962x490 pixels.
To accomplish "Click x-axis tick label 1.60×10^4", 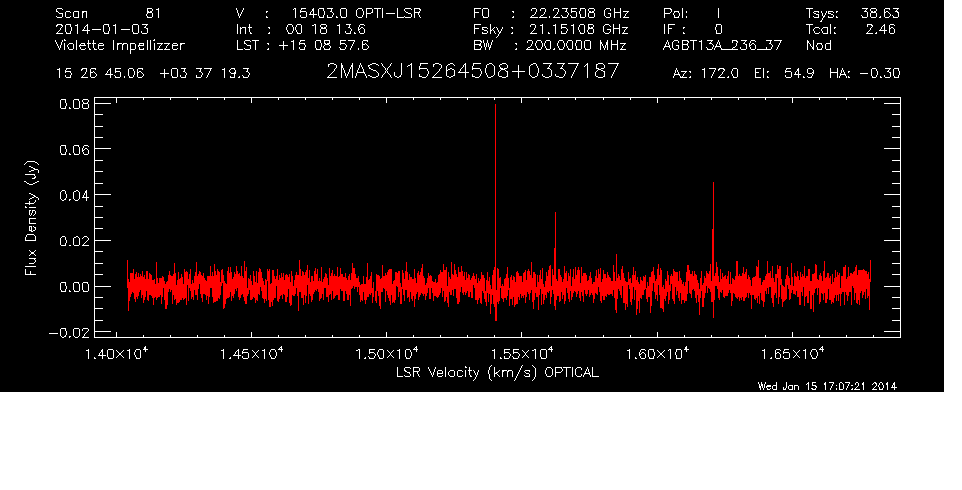I will pos(657,354).
